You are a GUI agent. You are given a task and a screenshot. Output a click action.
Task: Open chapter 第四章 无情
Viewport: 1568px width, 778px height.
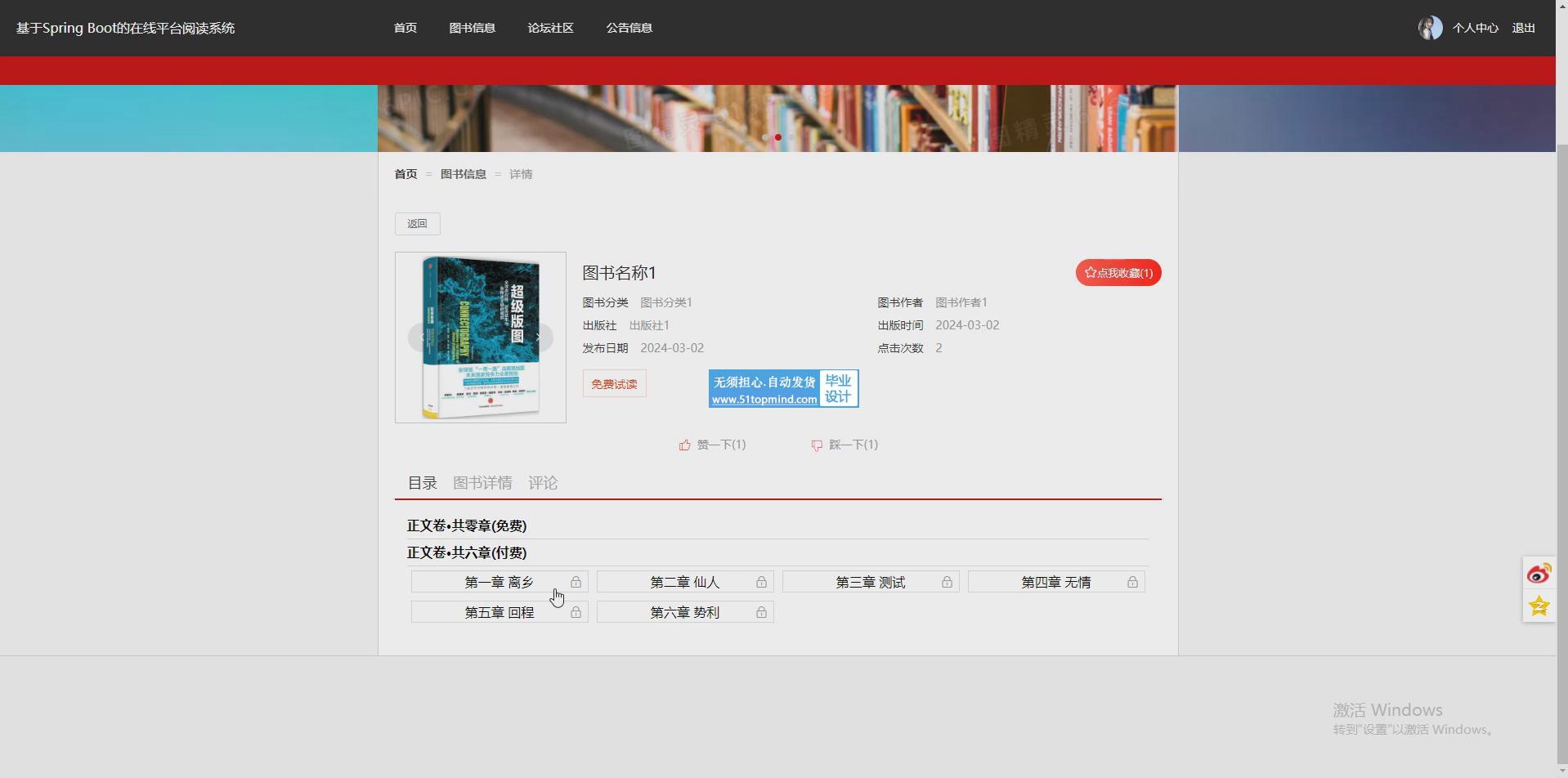[1056, 582]
